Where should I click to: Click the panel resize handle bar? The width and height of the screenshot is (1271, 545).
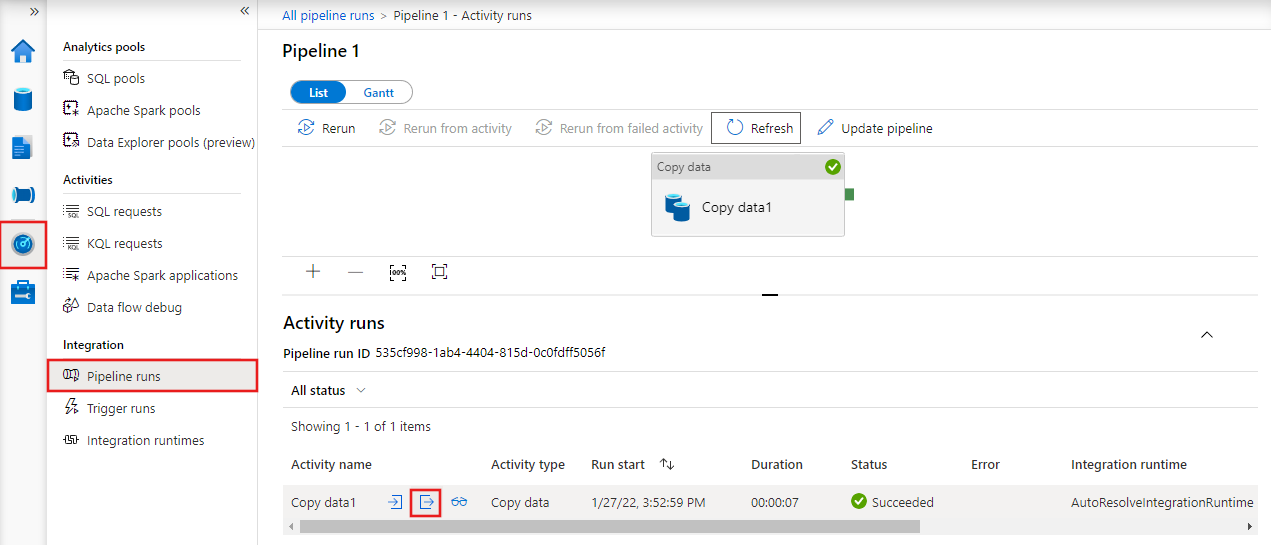770,295
